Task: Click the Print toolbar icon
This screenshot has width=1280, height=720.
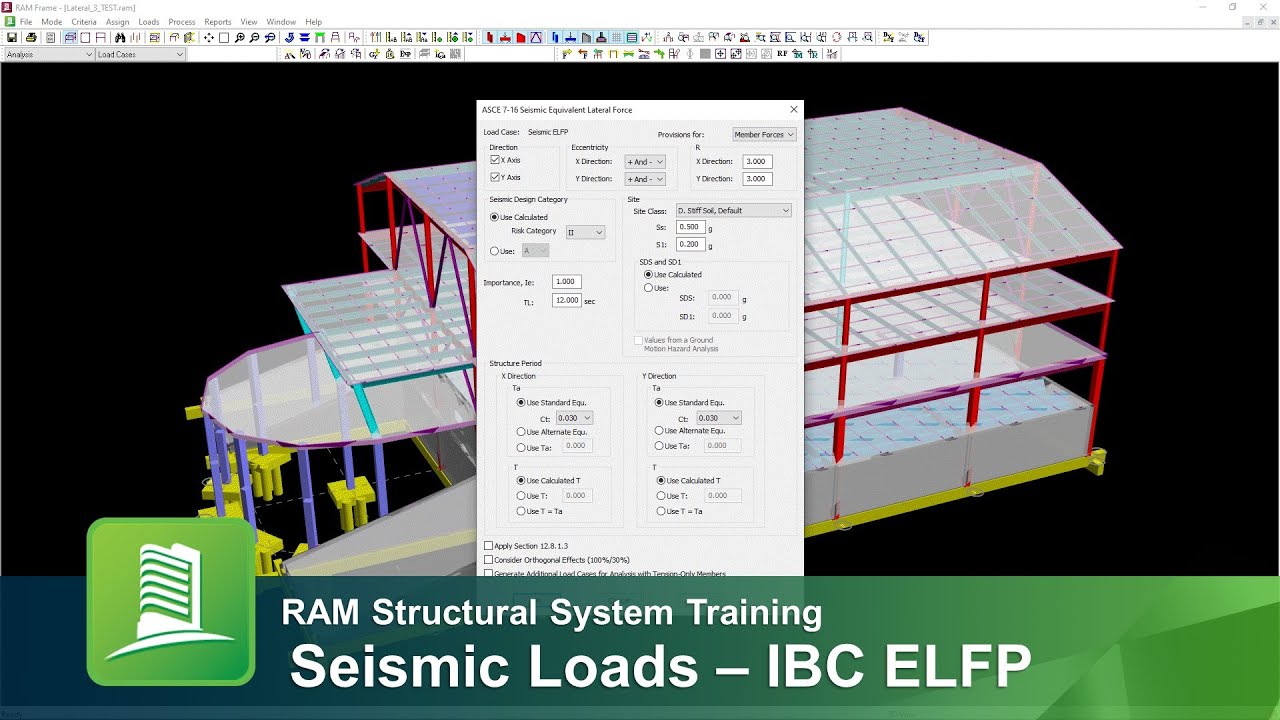Action: [31, 38]
